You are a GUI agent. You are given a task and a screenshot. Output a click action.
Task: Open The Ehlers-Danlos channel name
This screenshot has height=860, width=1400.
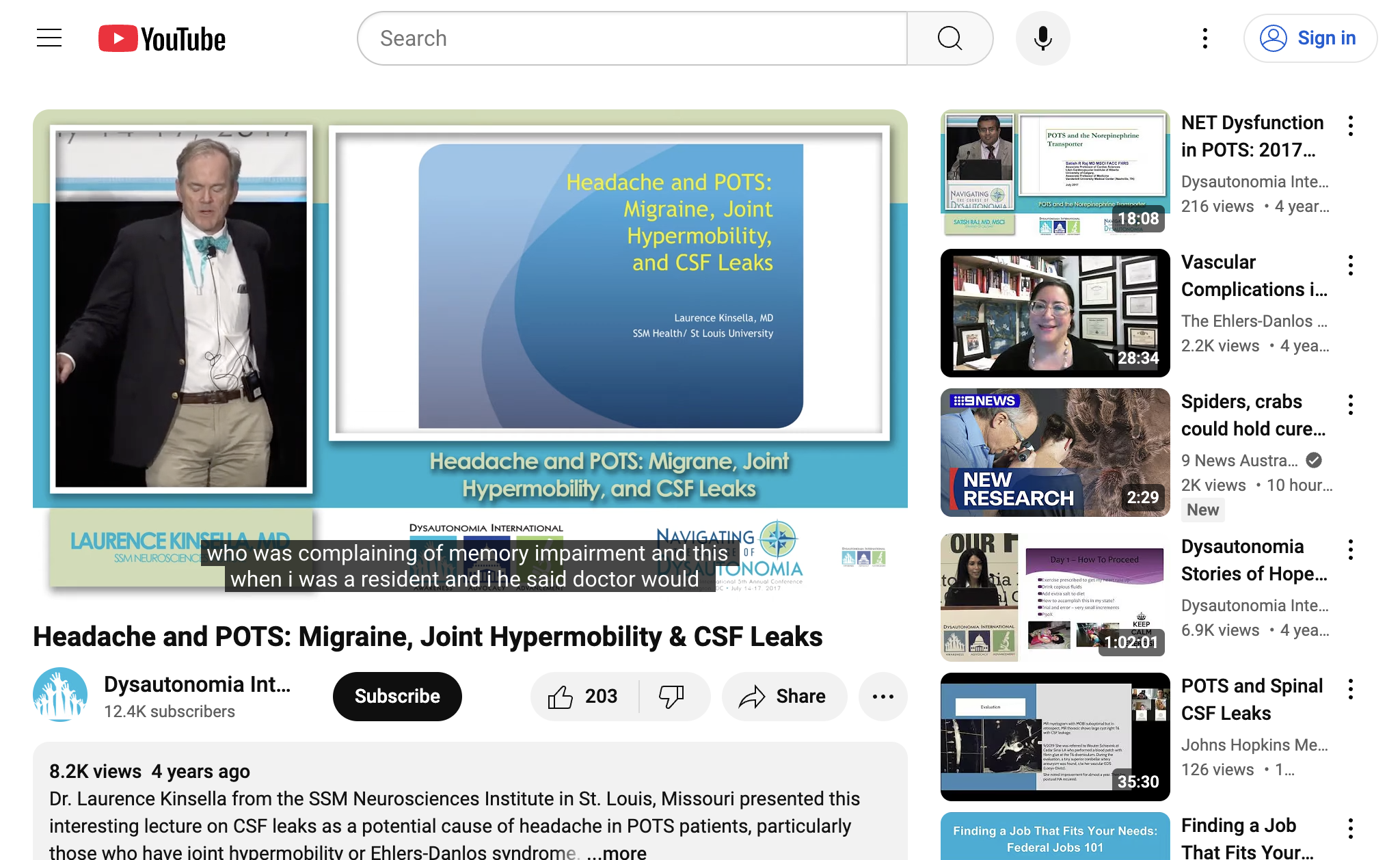(x=1254, y=321)
